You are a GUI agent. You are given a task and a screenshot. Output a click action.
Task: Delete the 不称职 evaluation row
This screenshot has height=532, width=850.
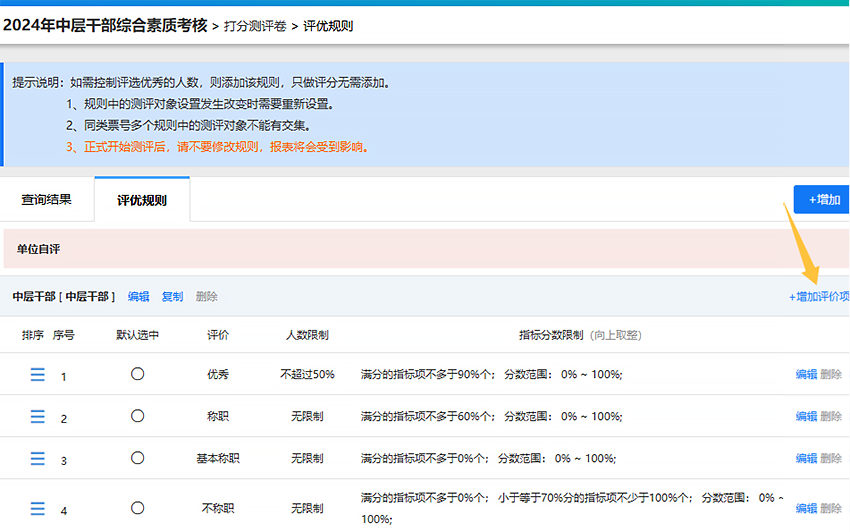831,509
